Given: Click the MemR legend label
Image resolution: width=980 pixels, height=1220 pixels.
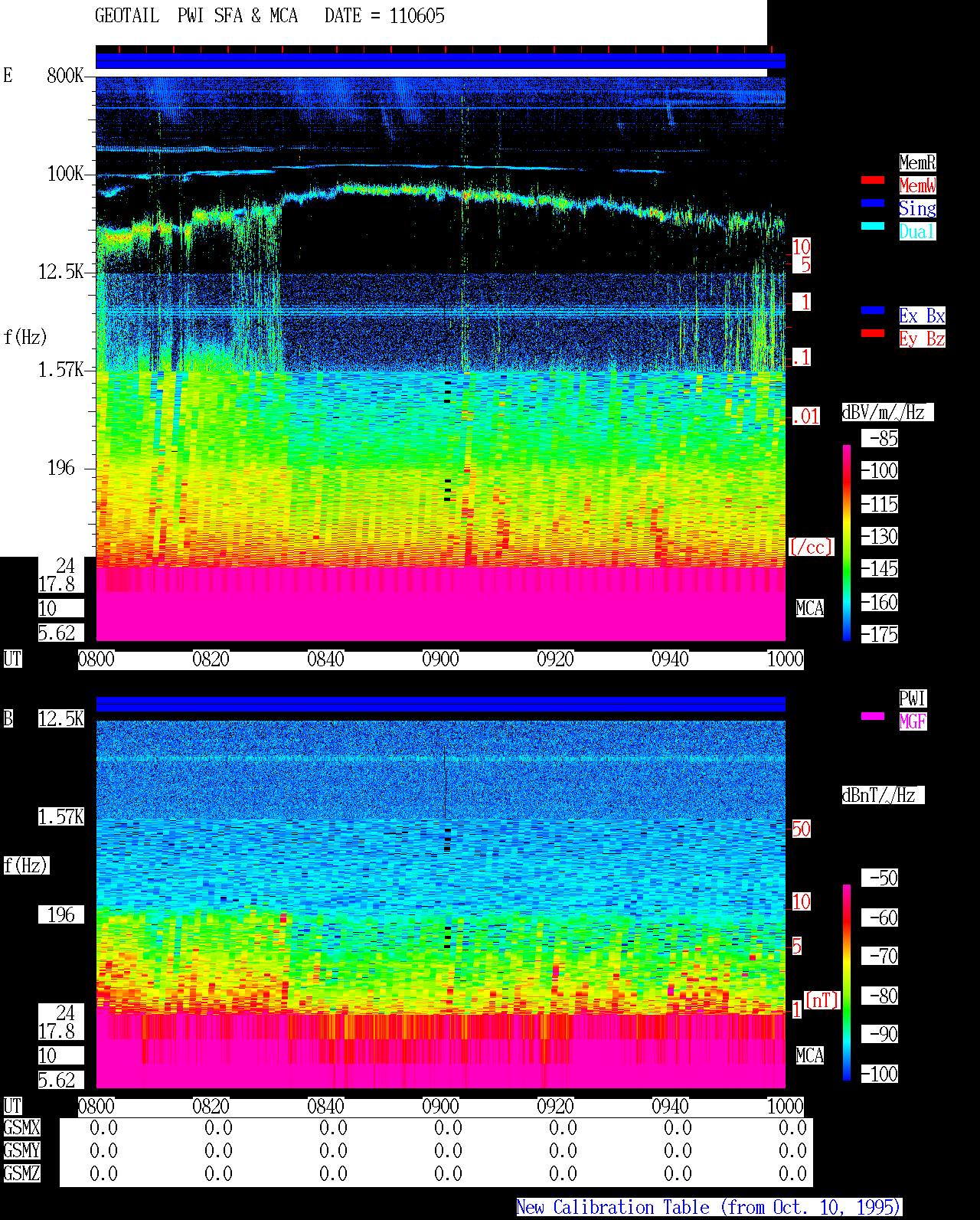Looking at the screenshot, I should 917,162.
